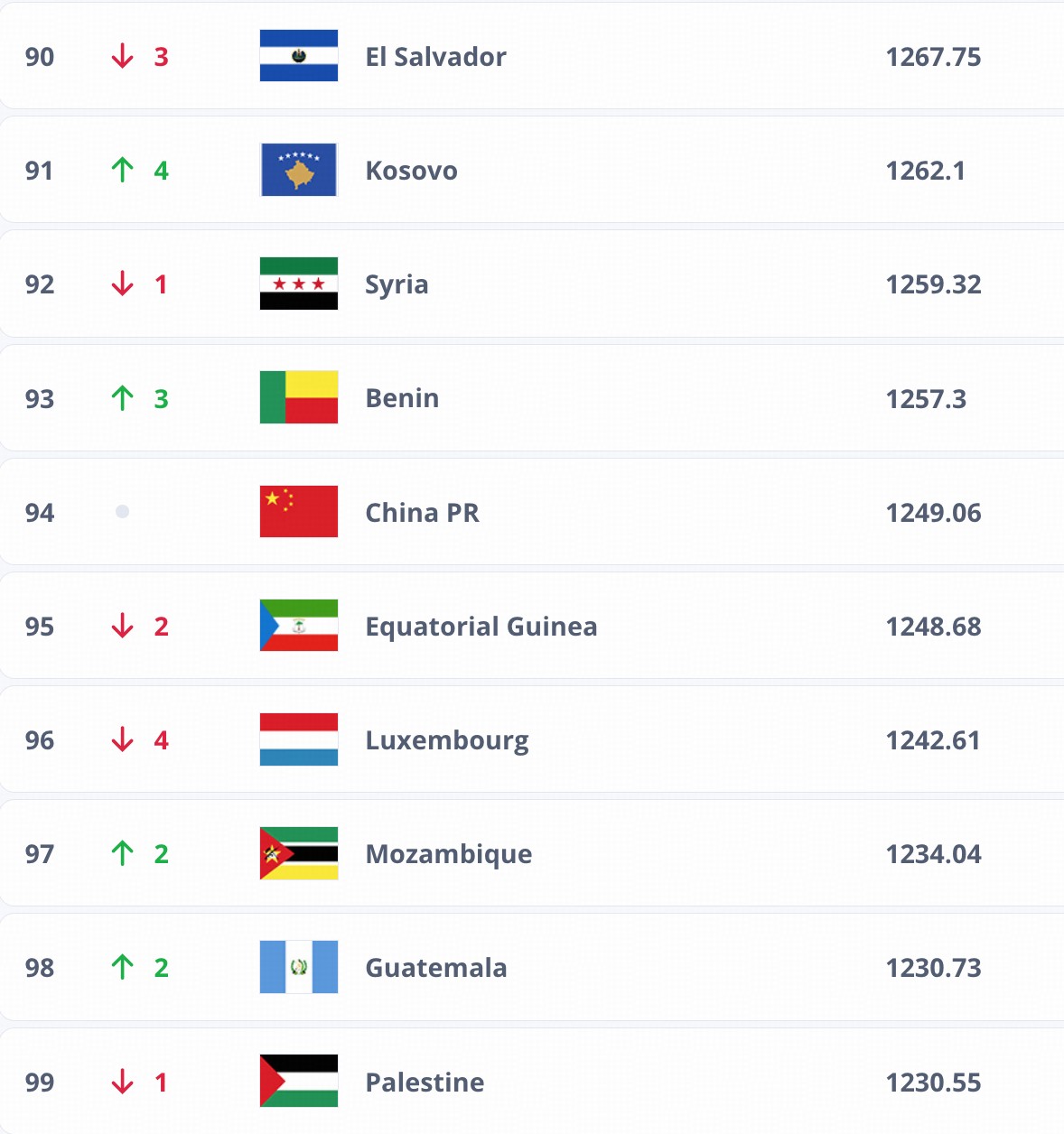Click Syria's points value 1259.32
This screenshot has height=1134, width=1064.
[933, 284]
